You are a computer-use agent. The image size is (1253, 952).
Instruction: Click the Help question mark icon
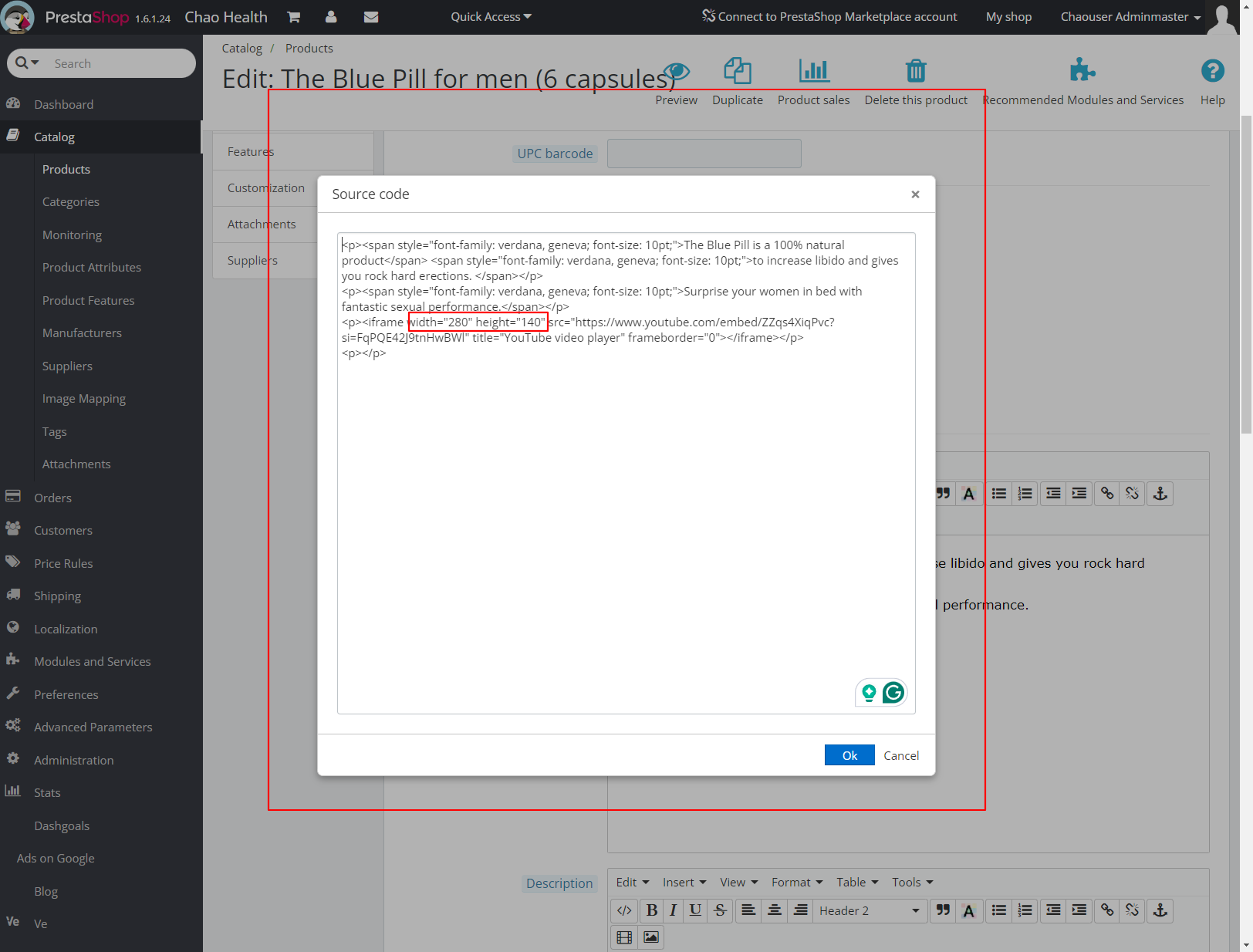pyautogui.click(x=1213, y=71)
